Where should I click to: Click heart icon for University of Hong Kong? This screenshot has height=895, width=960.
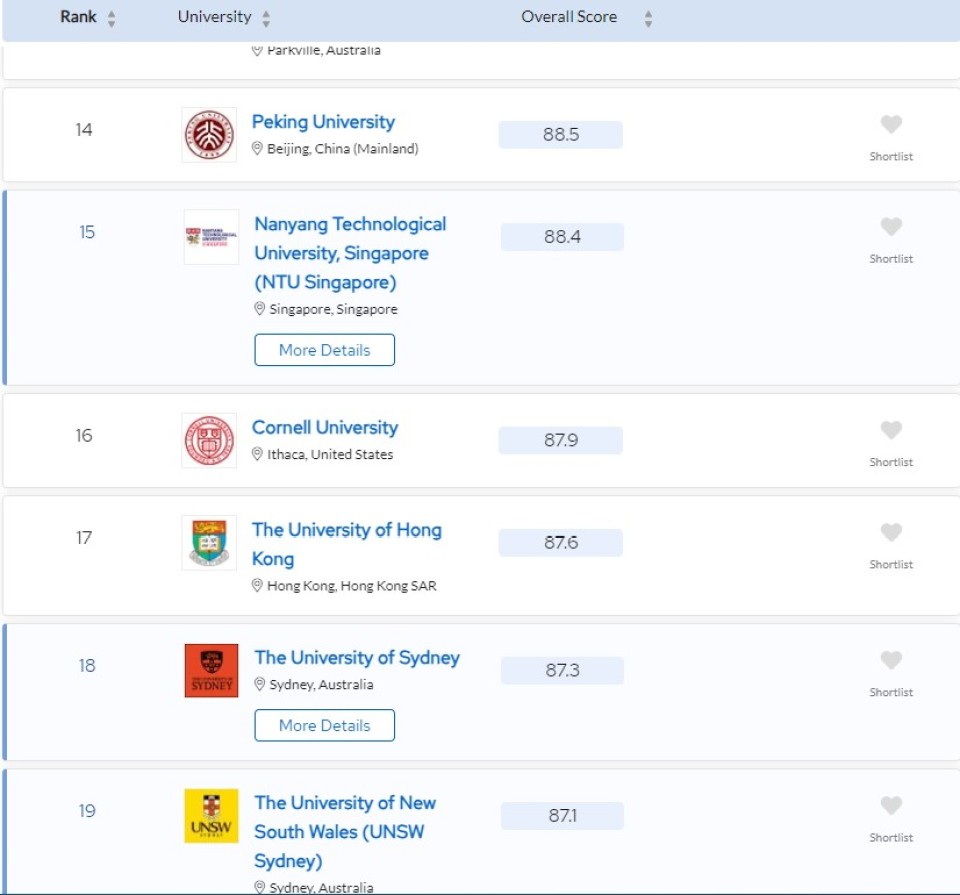[891, 533]
